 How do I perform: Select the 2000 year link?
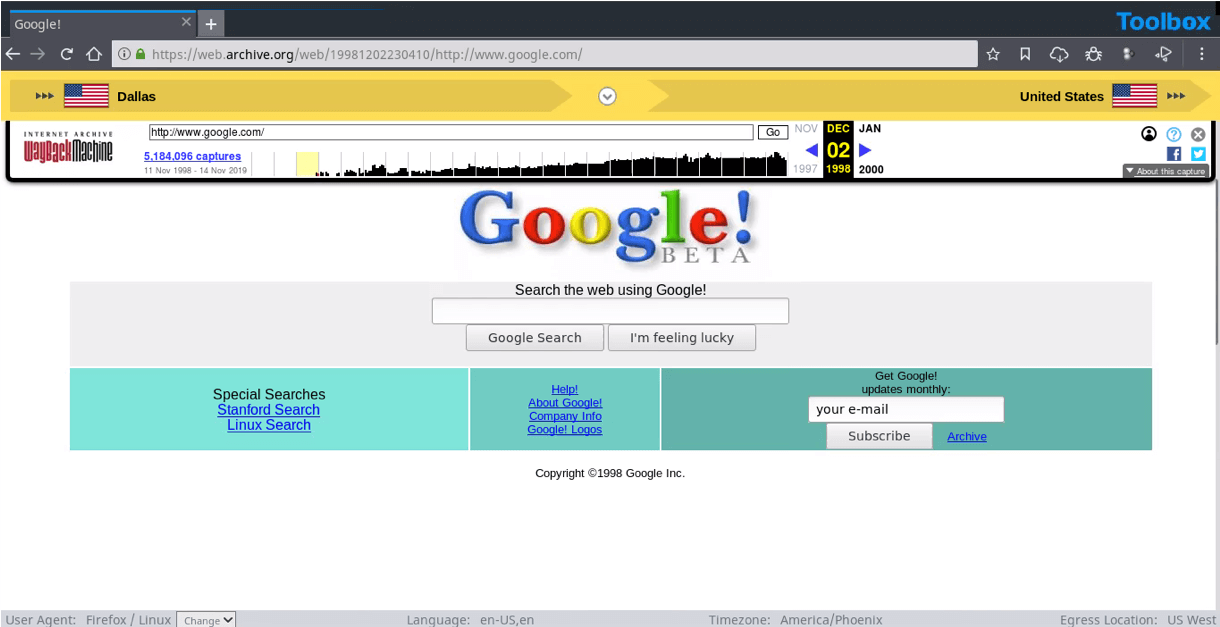coord(871,170)
